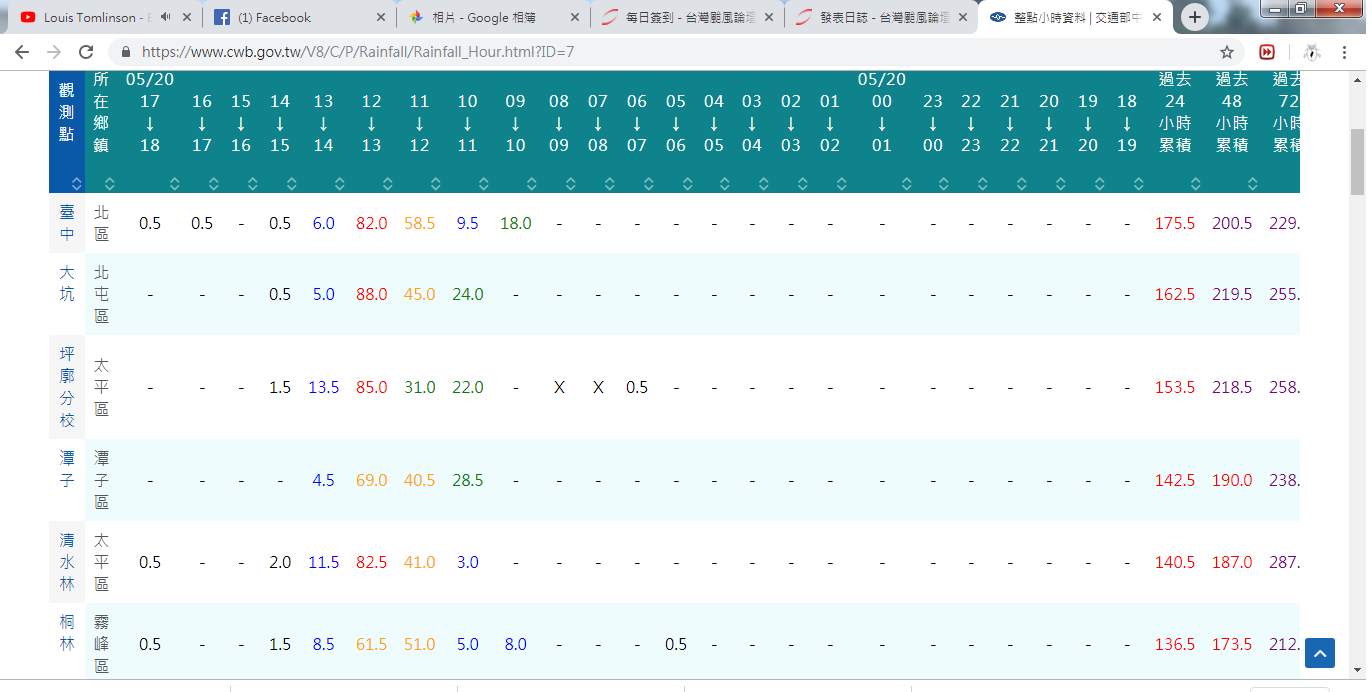The width and height of the screenshot is (1372, 692).
Task: Sort by the 14→15 hour column
Action: pyautogui.click(x=292, y=184)
